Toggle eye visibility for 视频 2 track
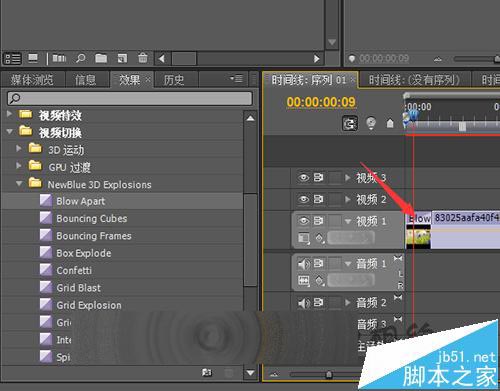 303,199
